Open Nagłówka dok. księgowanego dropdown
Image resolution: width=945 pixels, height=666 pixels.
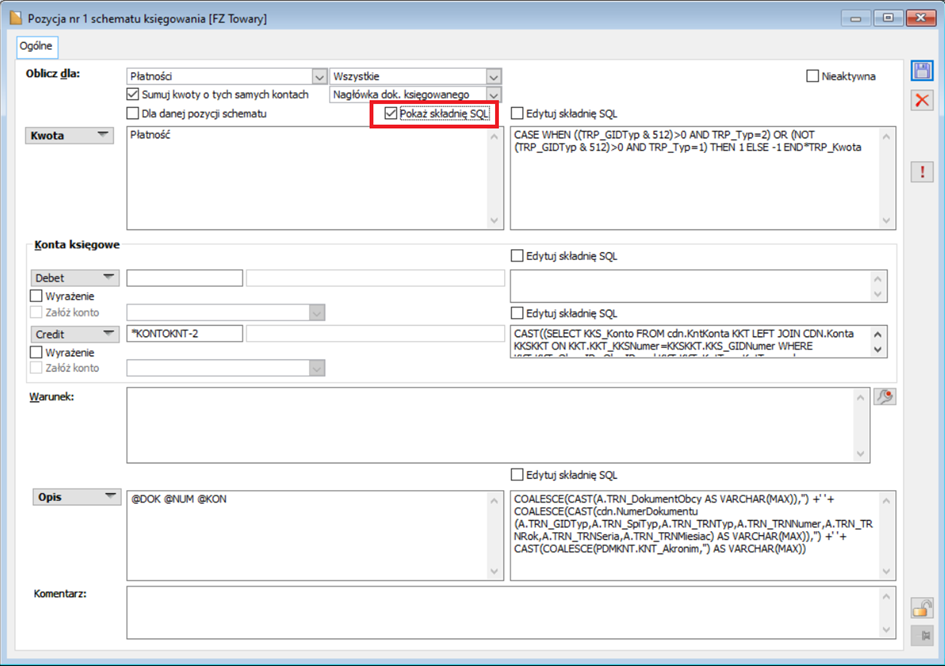[x=494, y=95]
